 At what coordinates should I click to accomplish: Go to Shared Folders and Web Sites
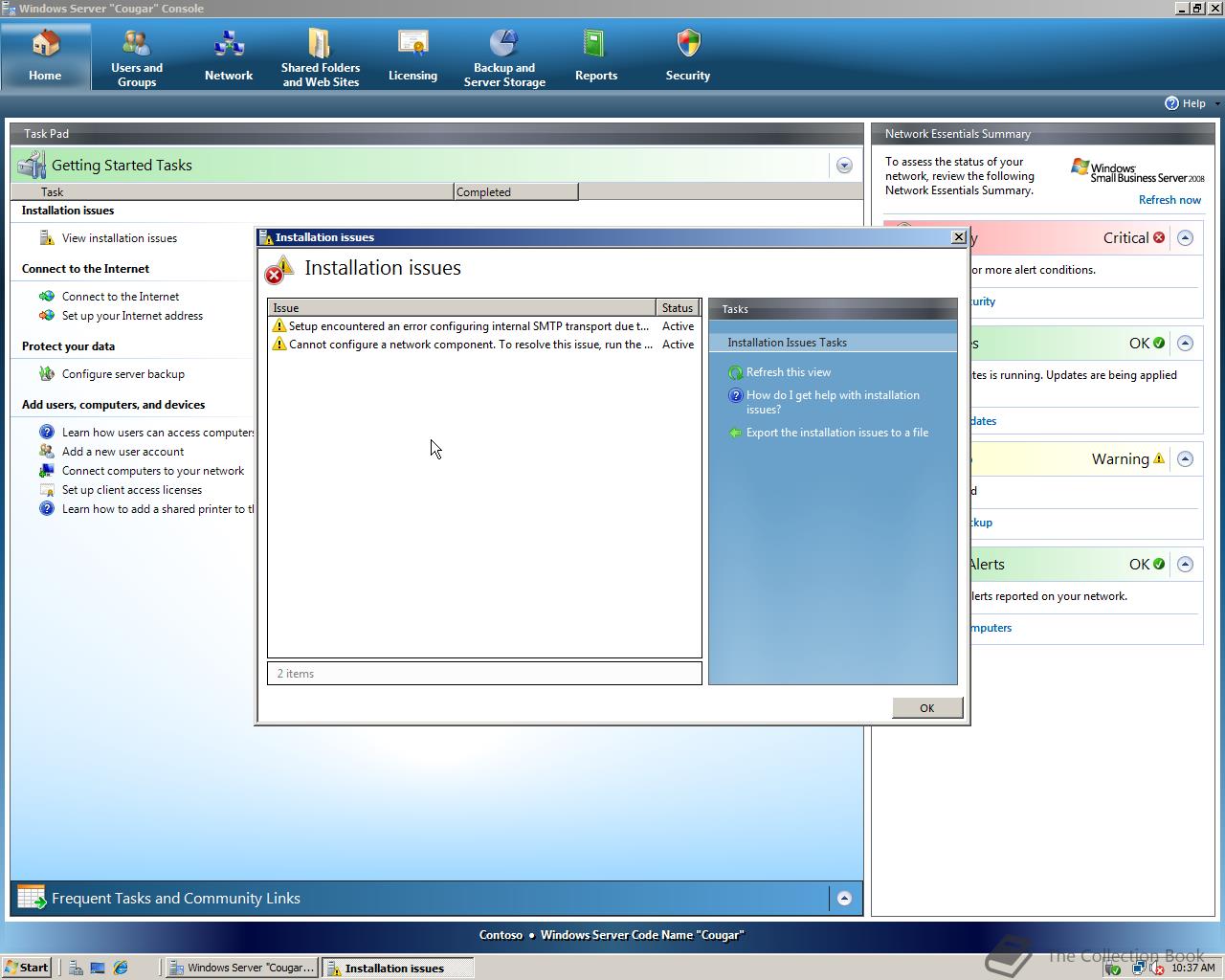point(321,57)
